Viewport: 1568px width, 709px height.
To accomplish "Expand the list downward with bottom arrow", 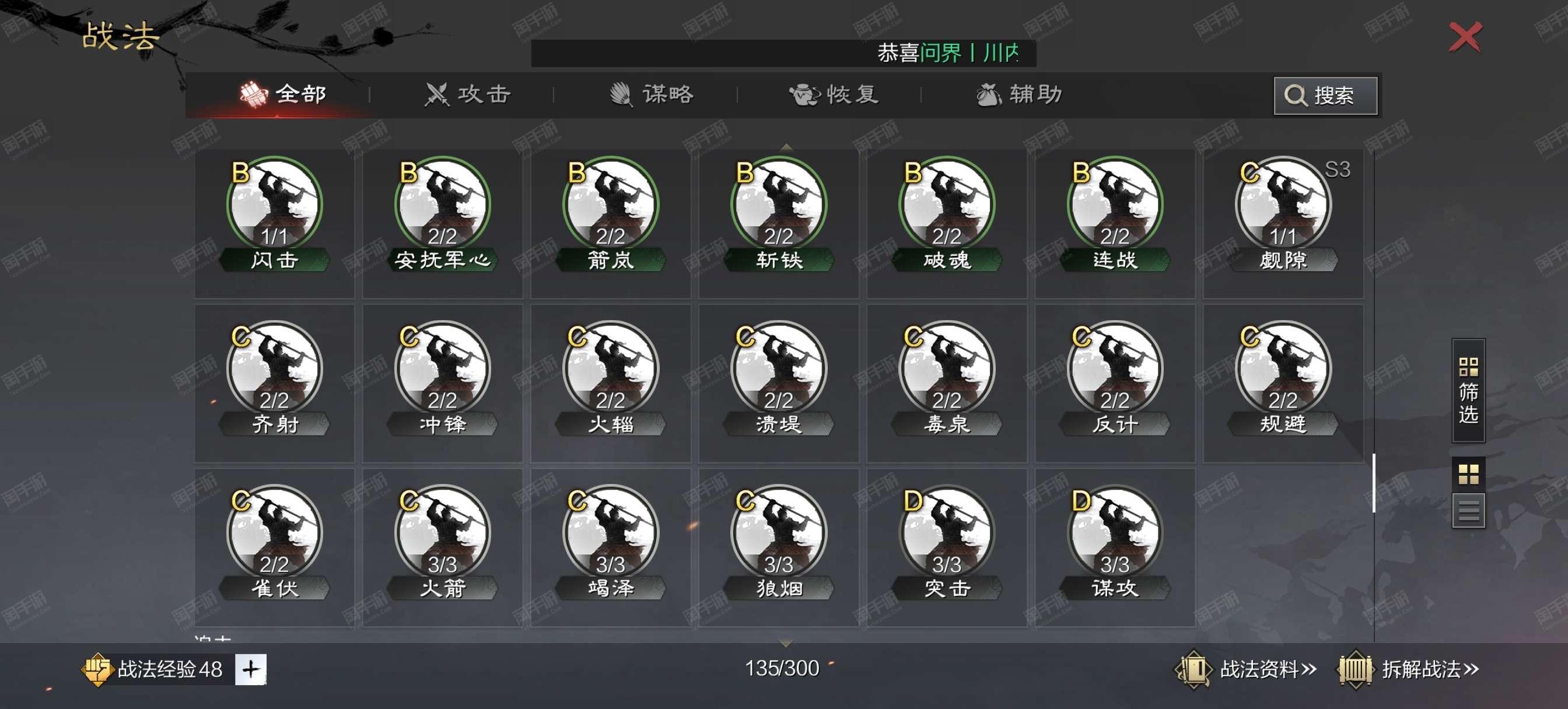I will (785, 643).
